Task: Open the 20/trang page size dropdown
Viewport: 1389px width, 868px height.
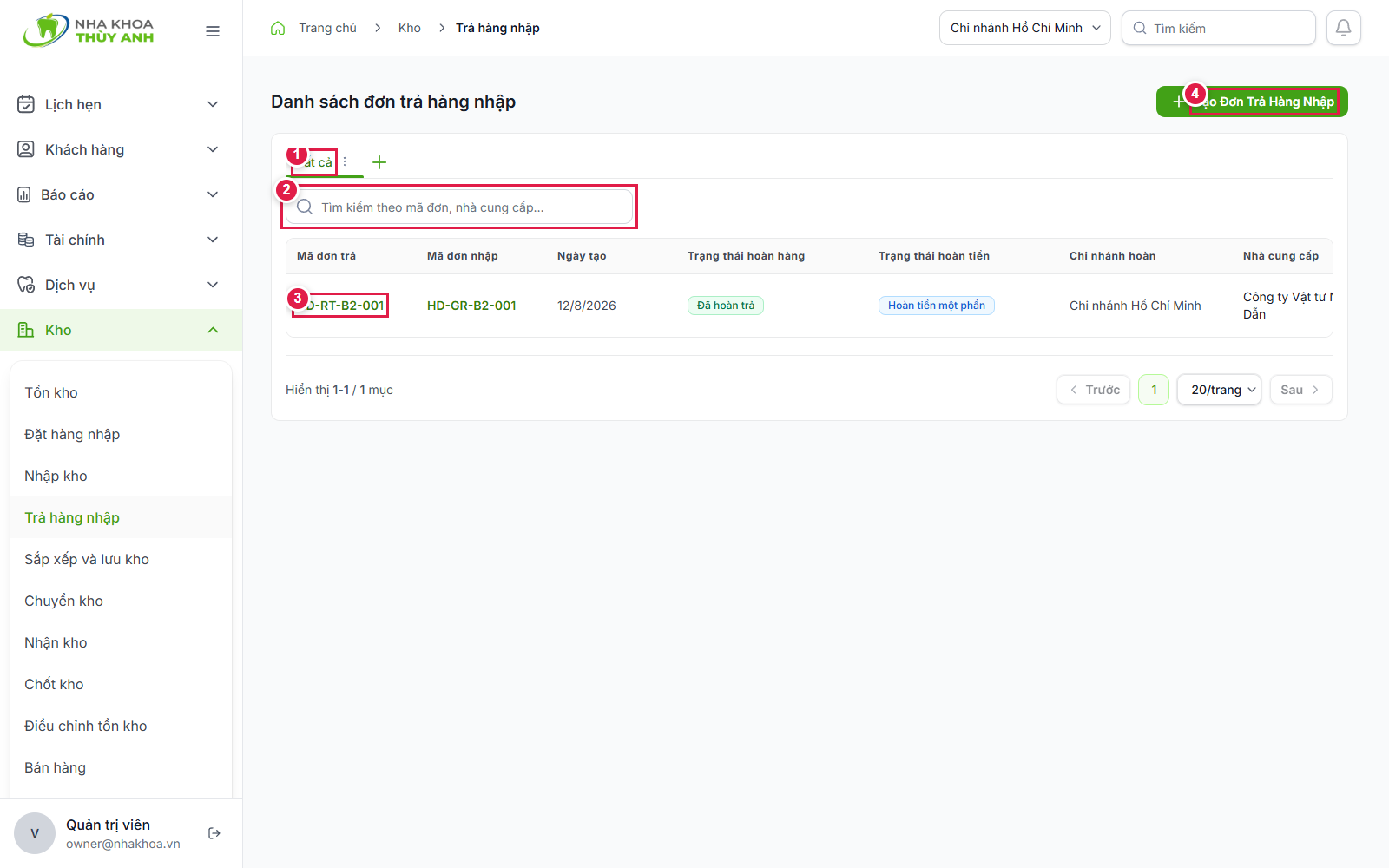Action: coord(1219,390)
